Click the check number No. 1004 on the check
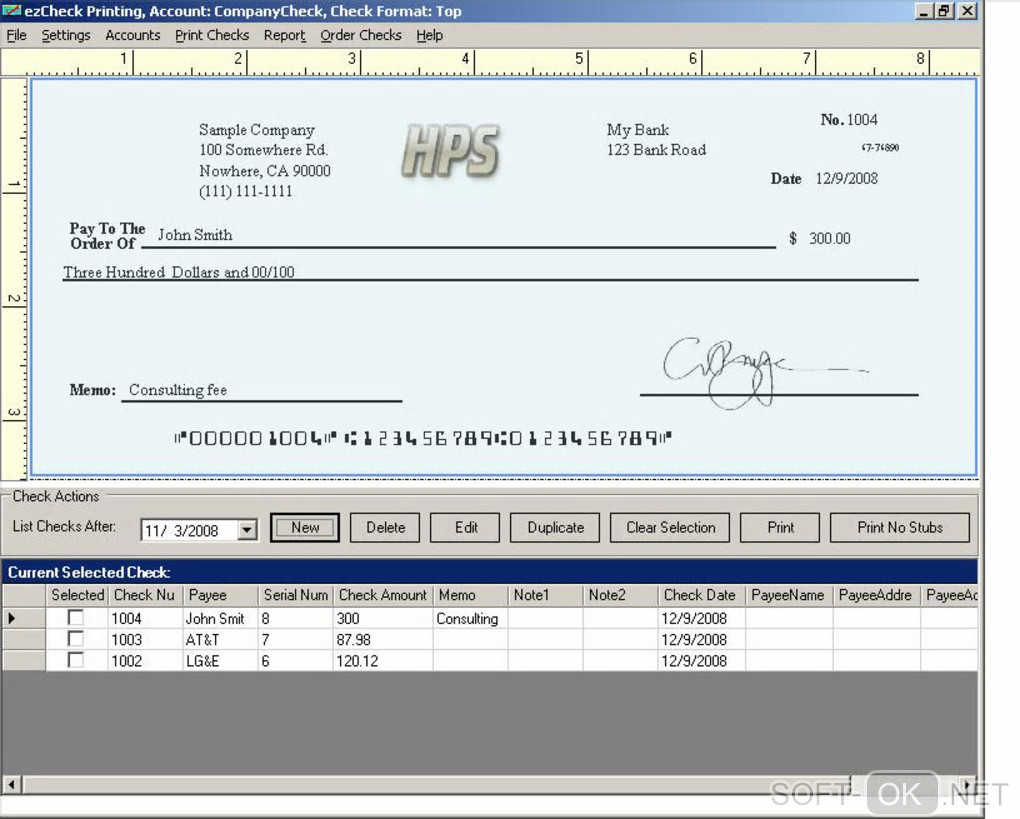This screenshot has height=819, width=1020. pos(849,120)
